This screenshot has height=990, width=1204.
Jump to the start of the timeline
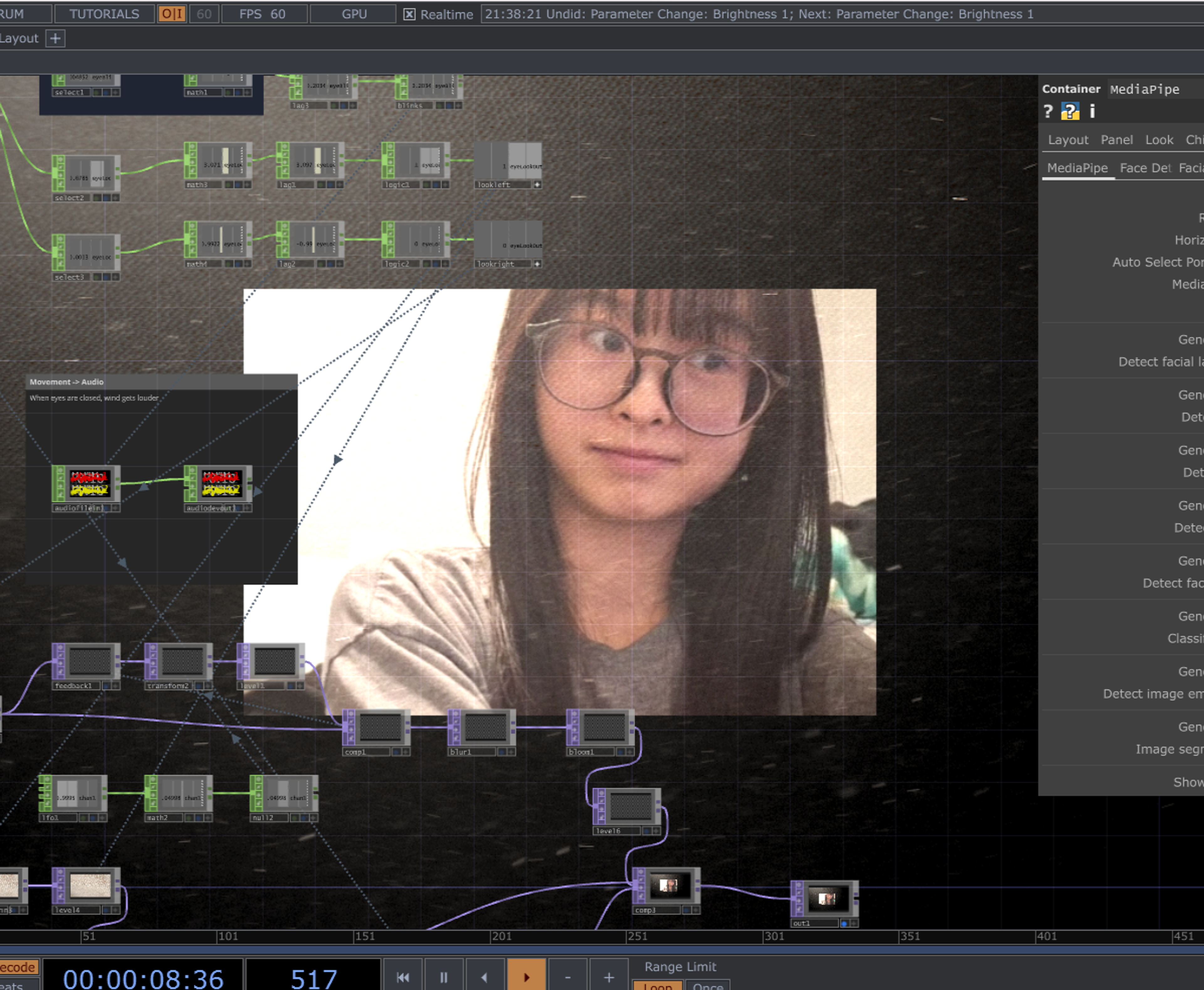point(403,977)
